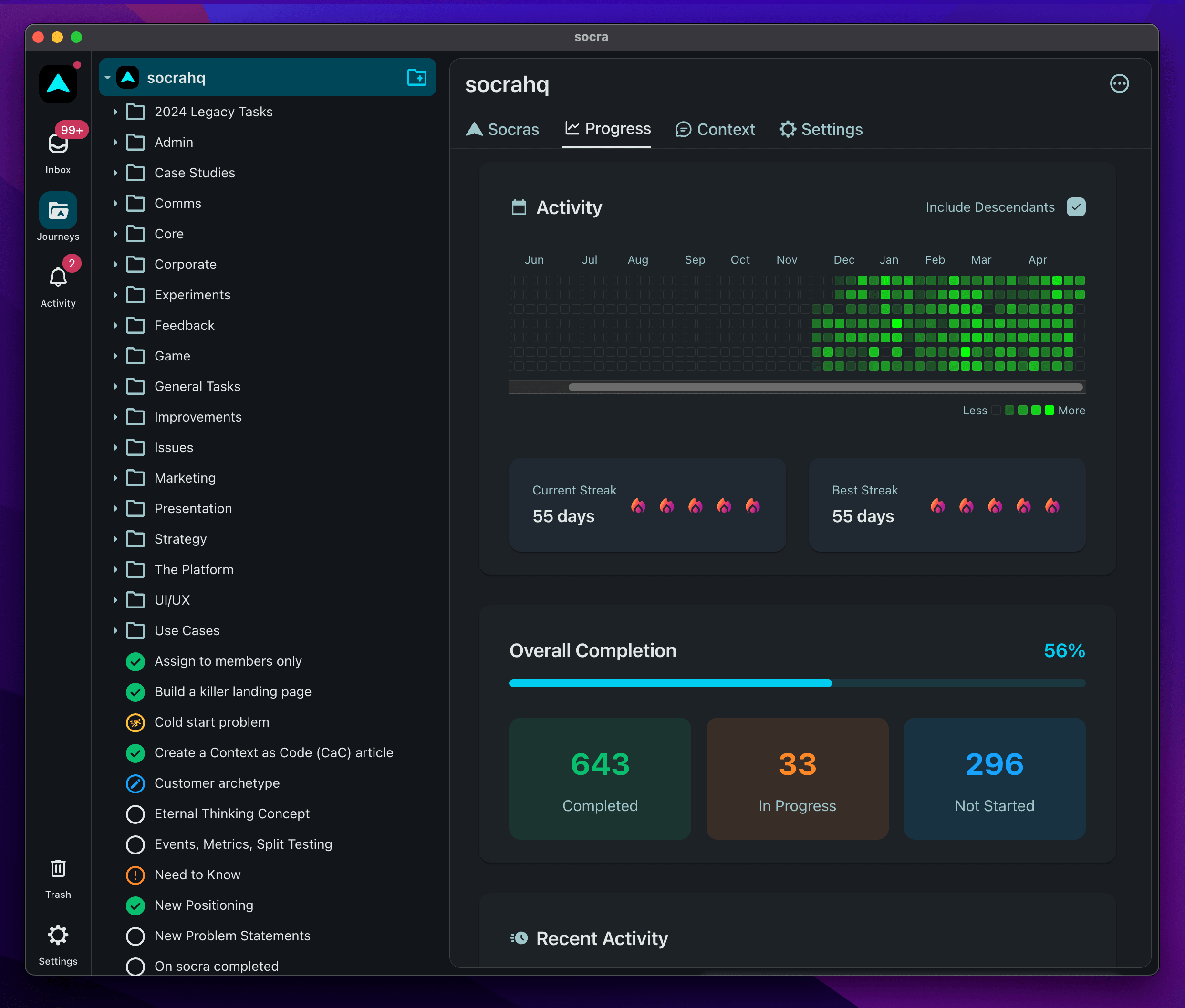The image size is (1185, 1008).
Task: Collapse the socrahq root tree
Action: (107, 77)
